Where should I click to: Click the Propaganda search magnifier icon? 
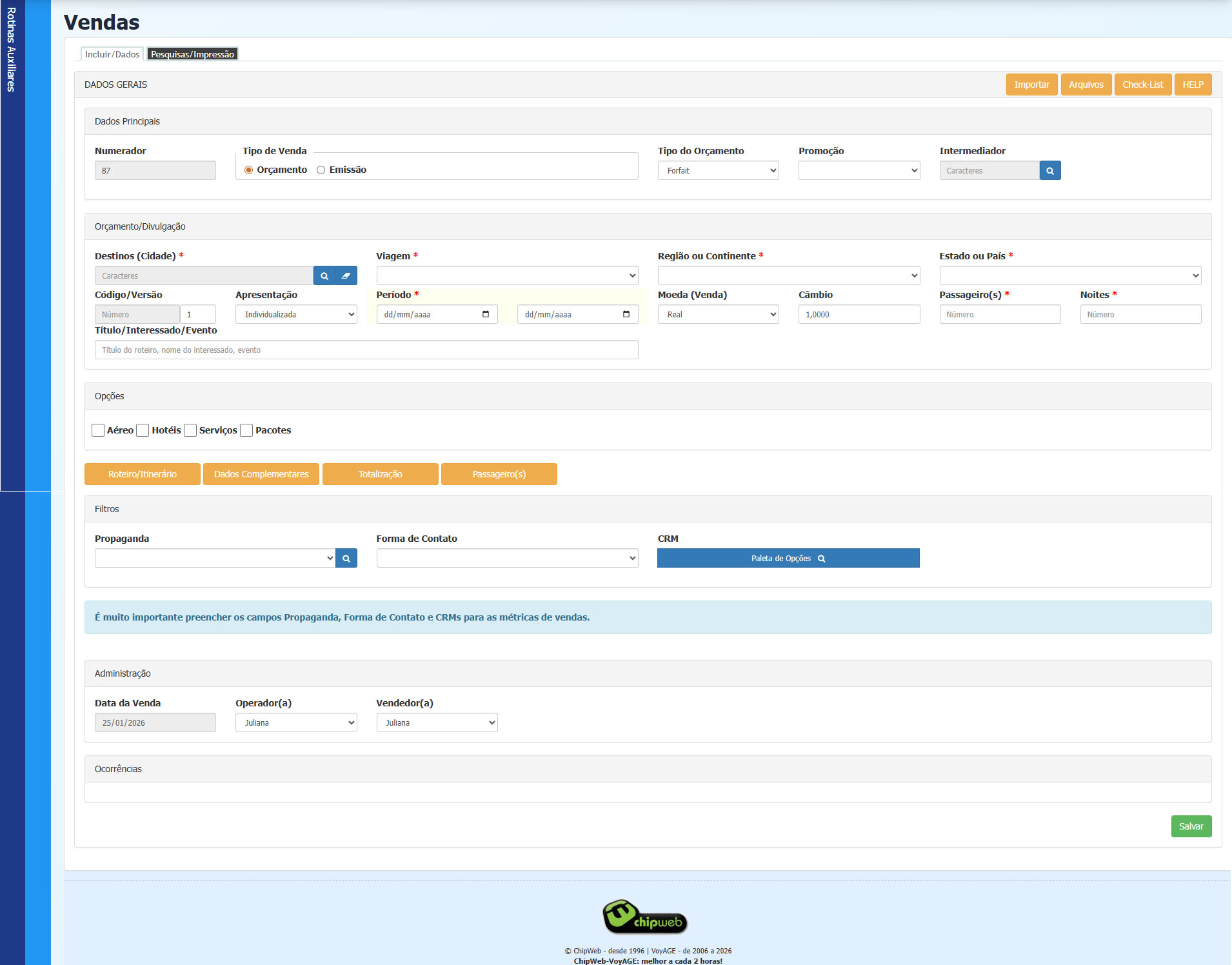[346, 559]
